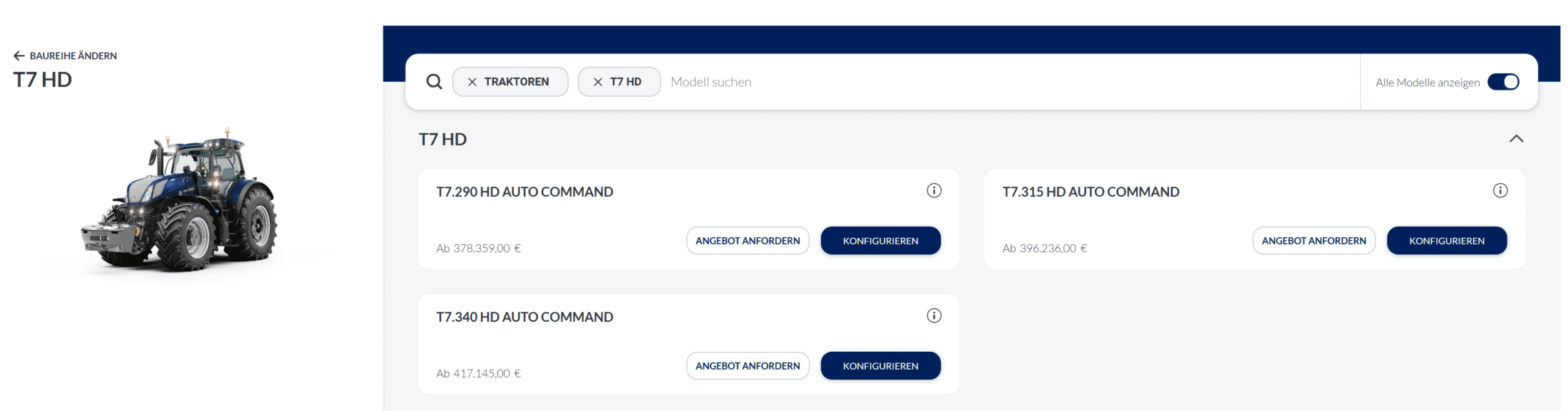Viewport: 1568px width, 411px height.
Task: Show info for T7.290 HD Auto Command
Action: (x=934, y=190)
